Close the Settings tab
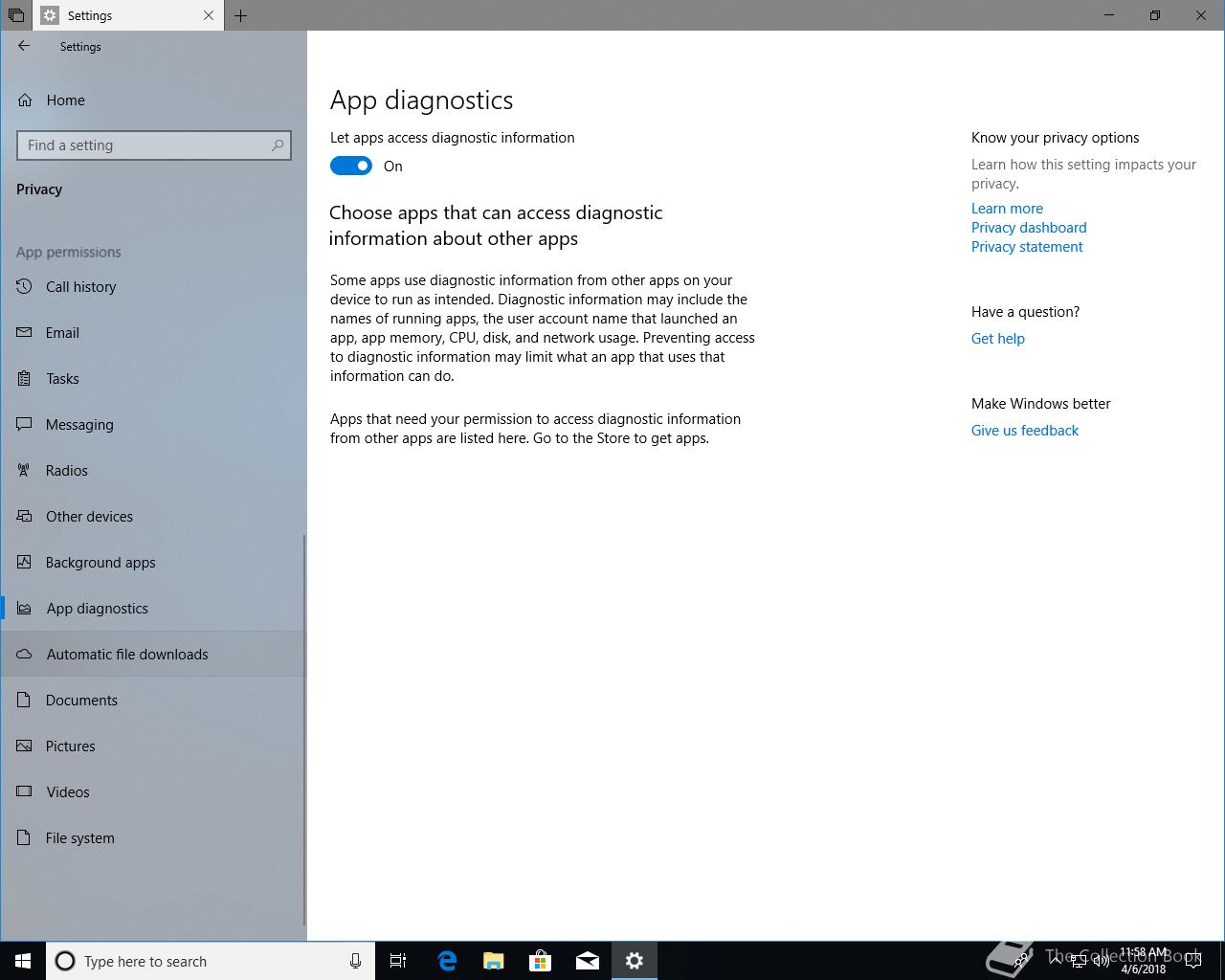The image size is (1225, 980). pos(209,15)
